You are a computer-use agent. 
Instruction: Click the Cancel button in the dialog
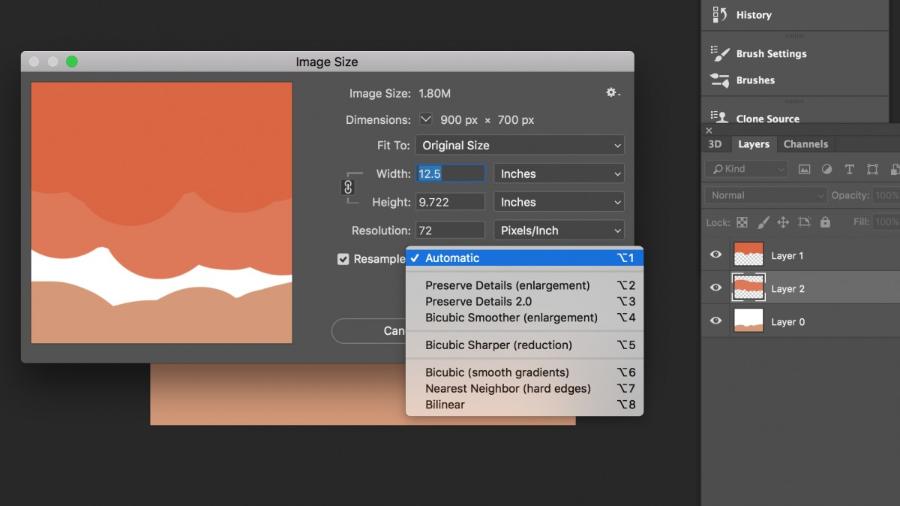click(x=370, y=331)
